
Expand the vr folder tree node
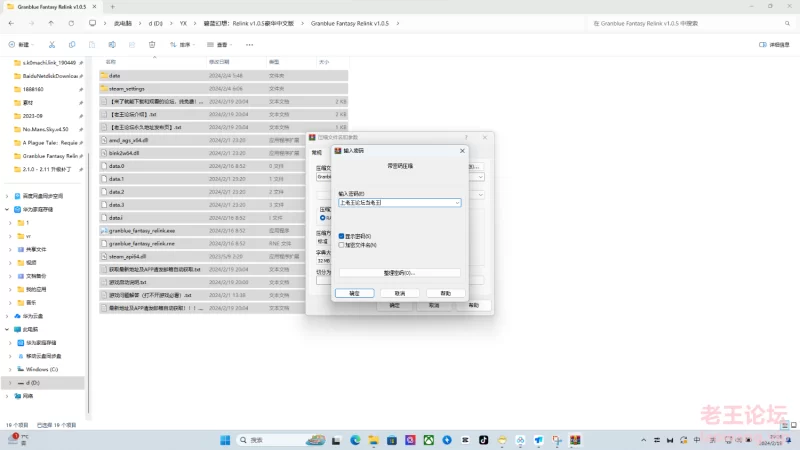tap(10, 236)
